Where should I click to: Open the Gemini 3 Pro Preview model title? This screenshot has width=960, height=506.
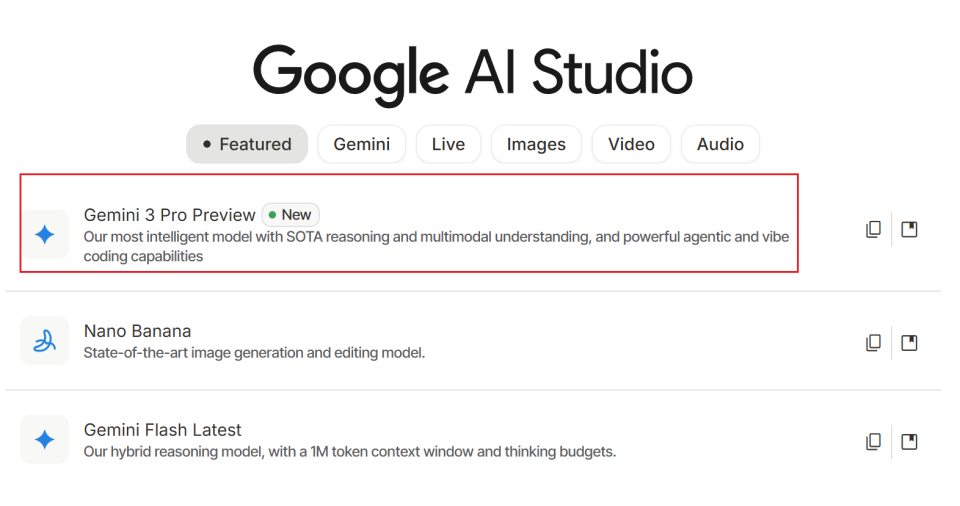pyautogui.click(x=170, y=215)
